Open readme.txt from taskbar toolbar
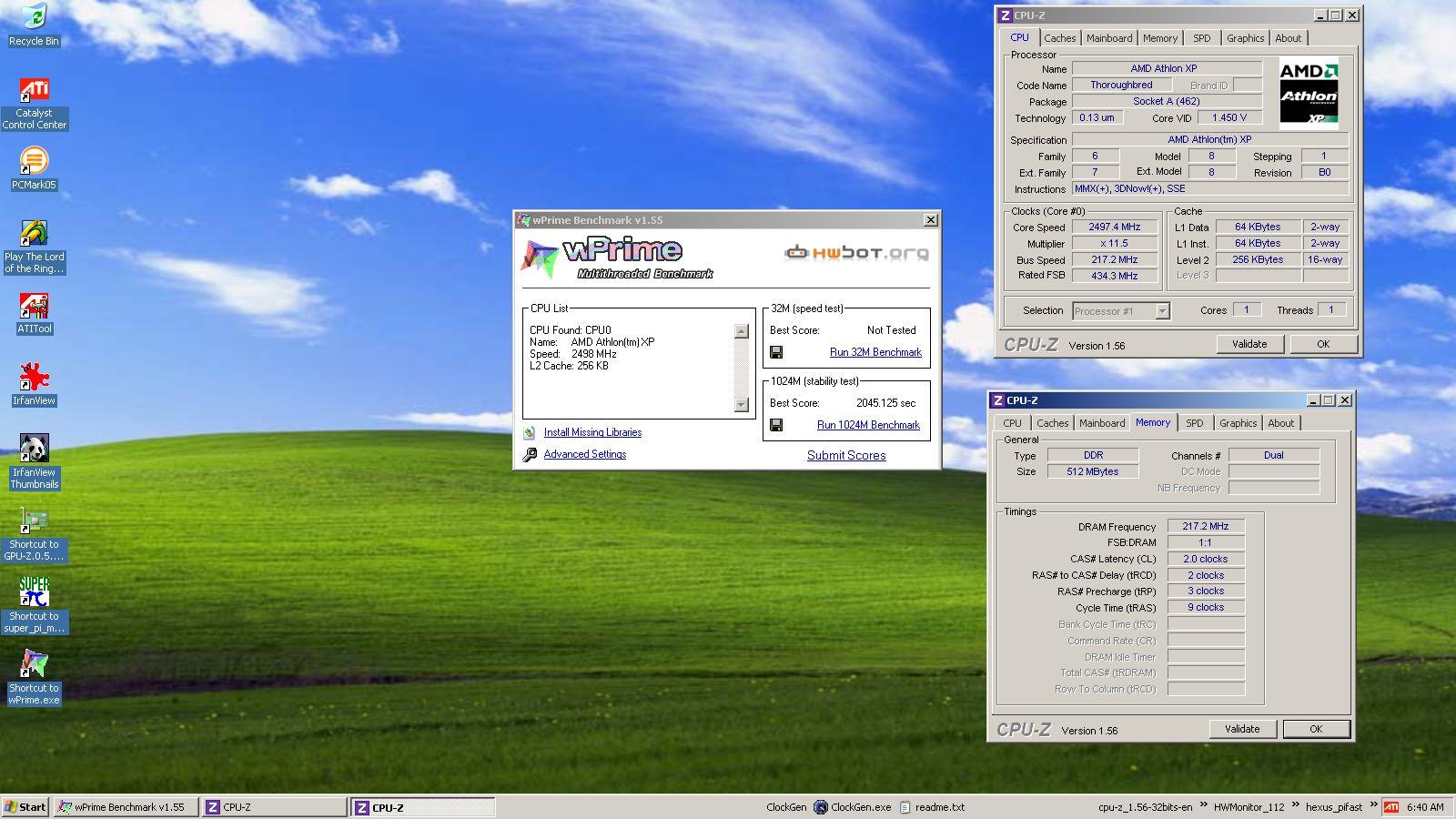 (932, 807)
